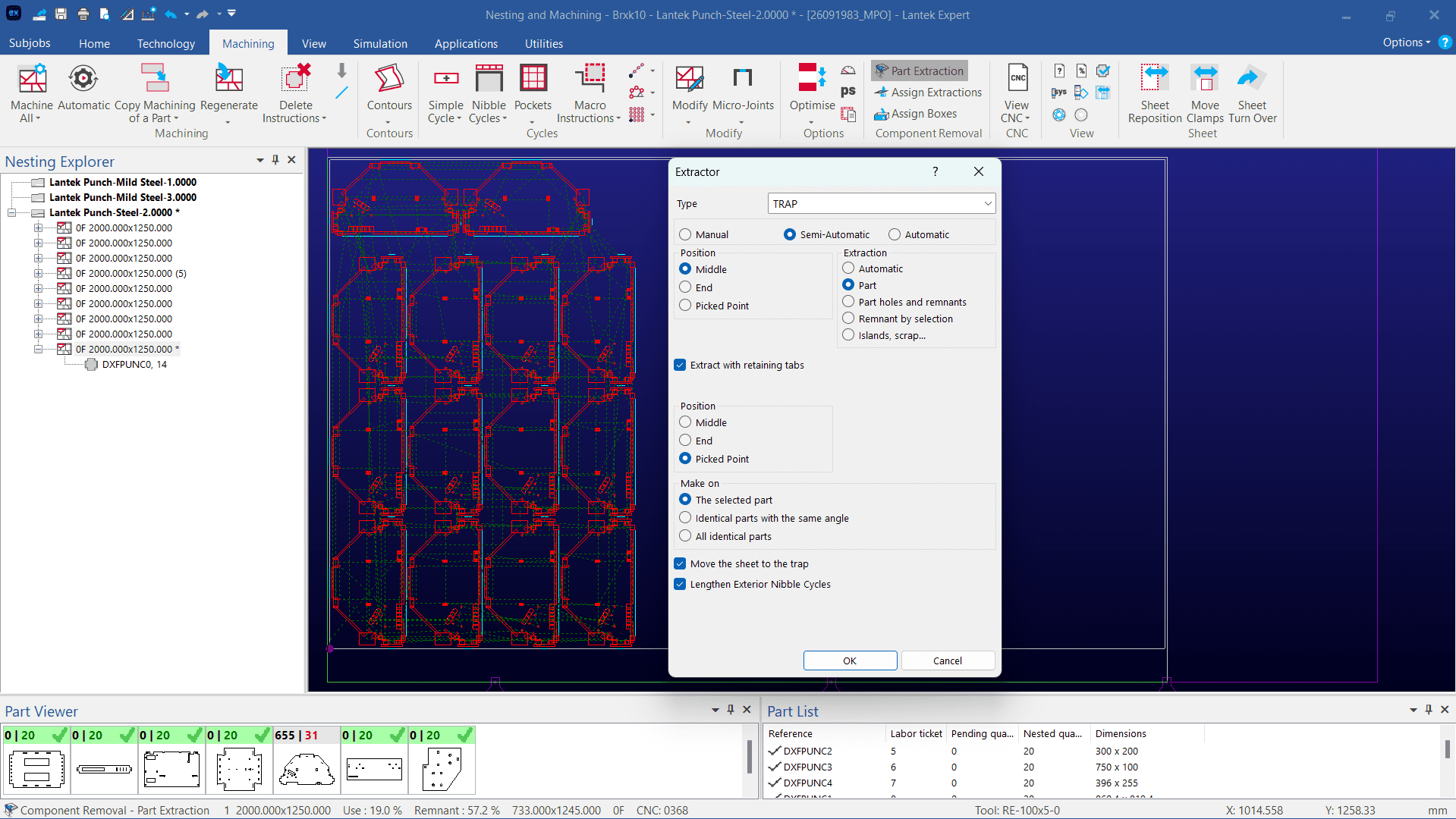Select the Regenerate machining icon
Viewport: 1456px width, 819px height.
(228, 80)
